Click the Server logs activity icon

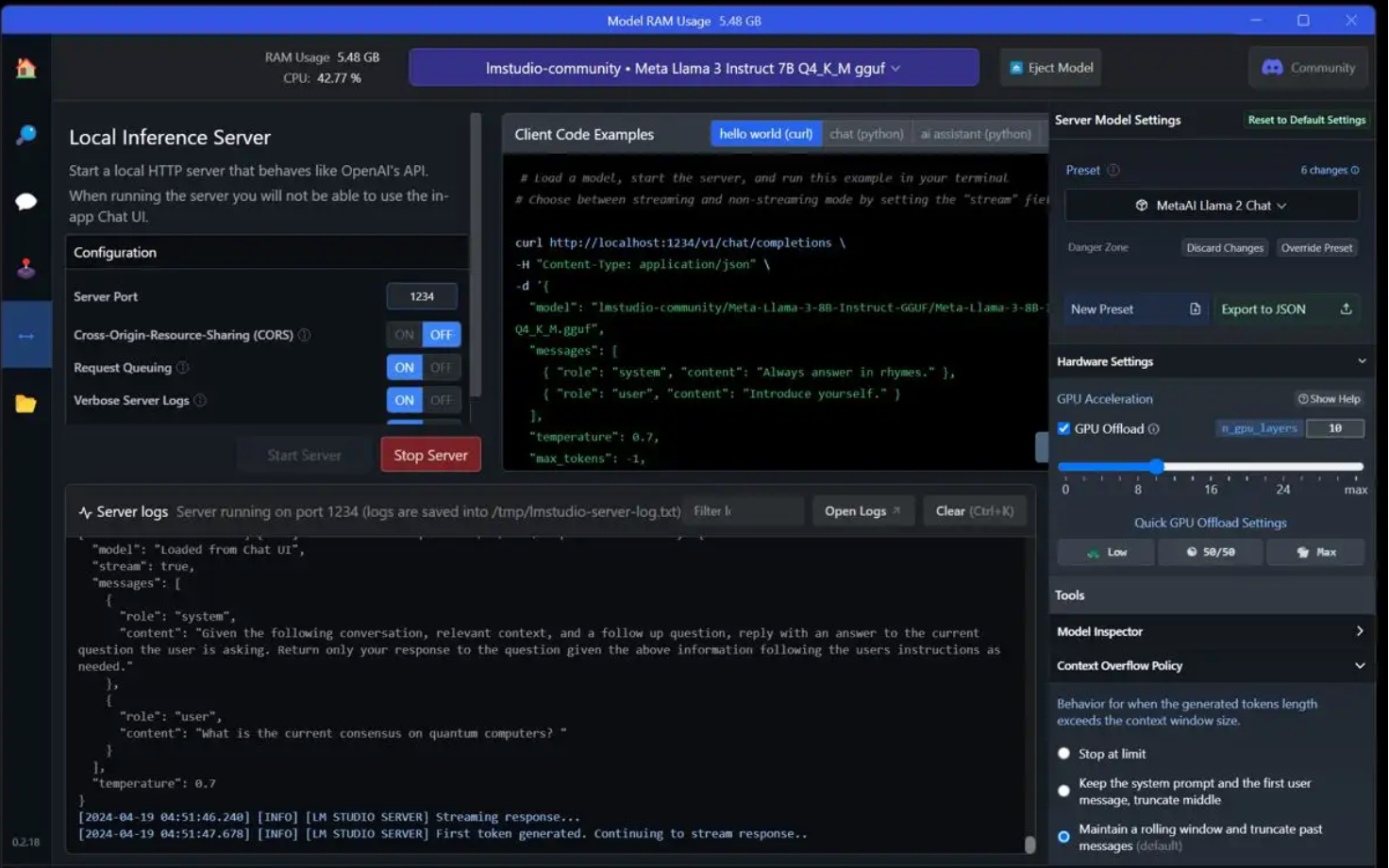85,512
